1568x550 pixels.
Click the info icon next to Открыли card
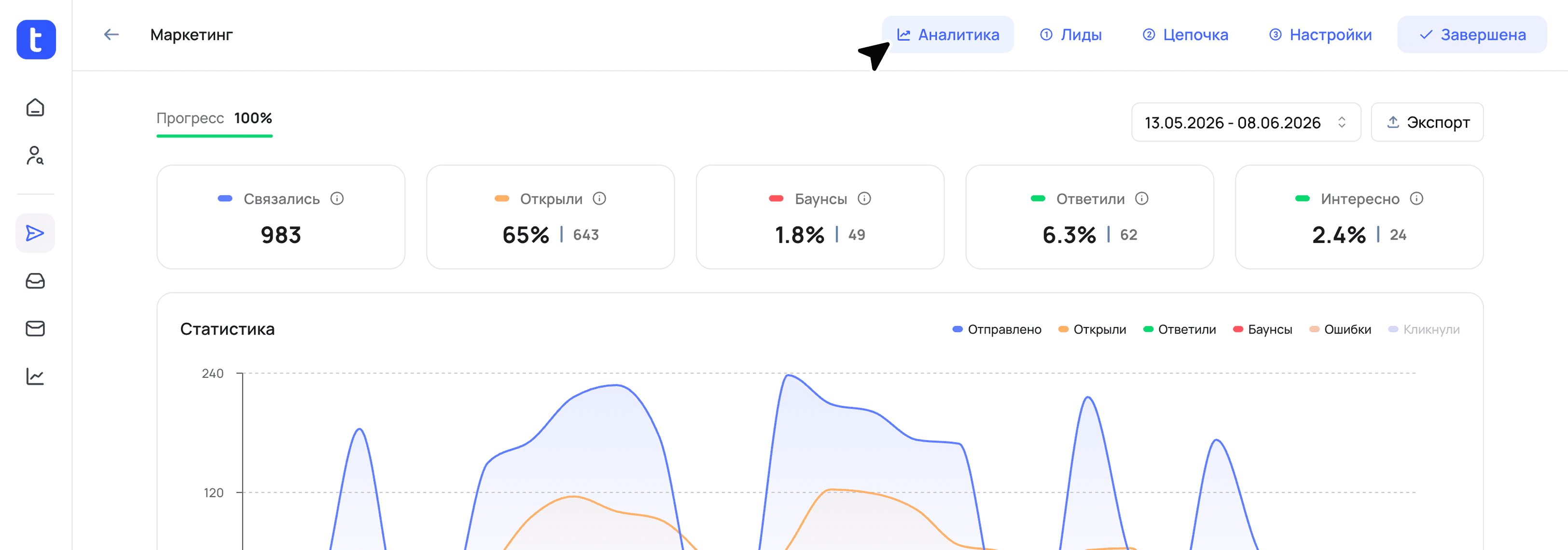[599, 198]
